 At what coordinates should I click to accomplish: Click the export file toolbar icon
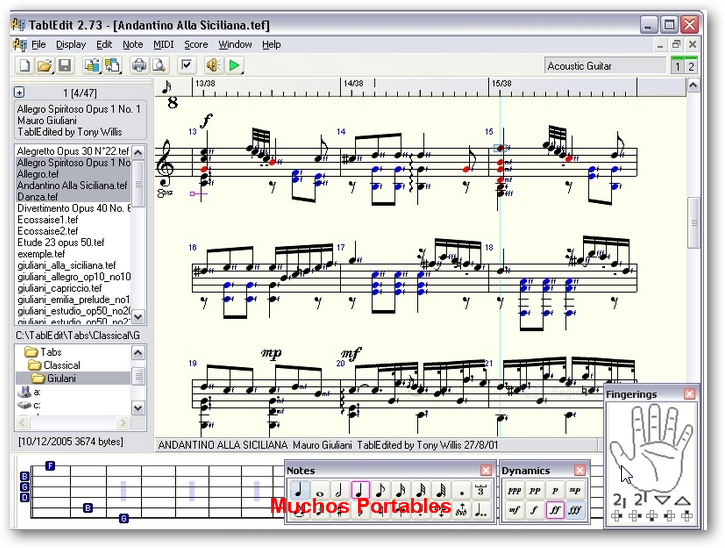112,65
